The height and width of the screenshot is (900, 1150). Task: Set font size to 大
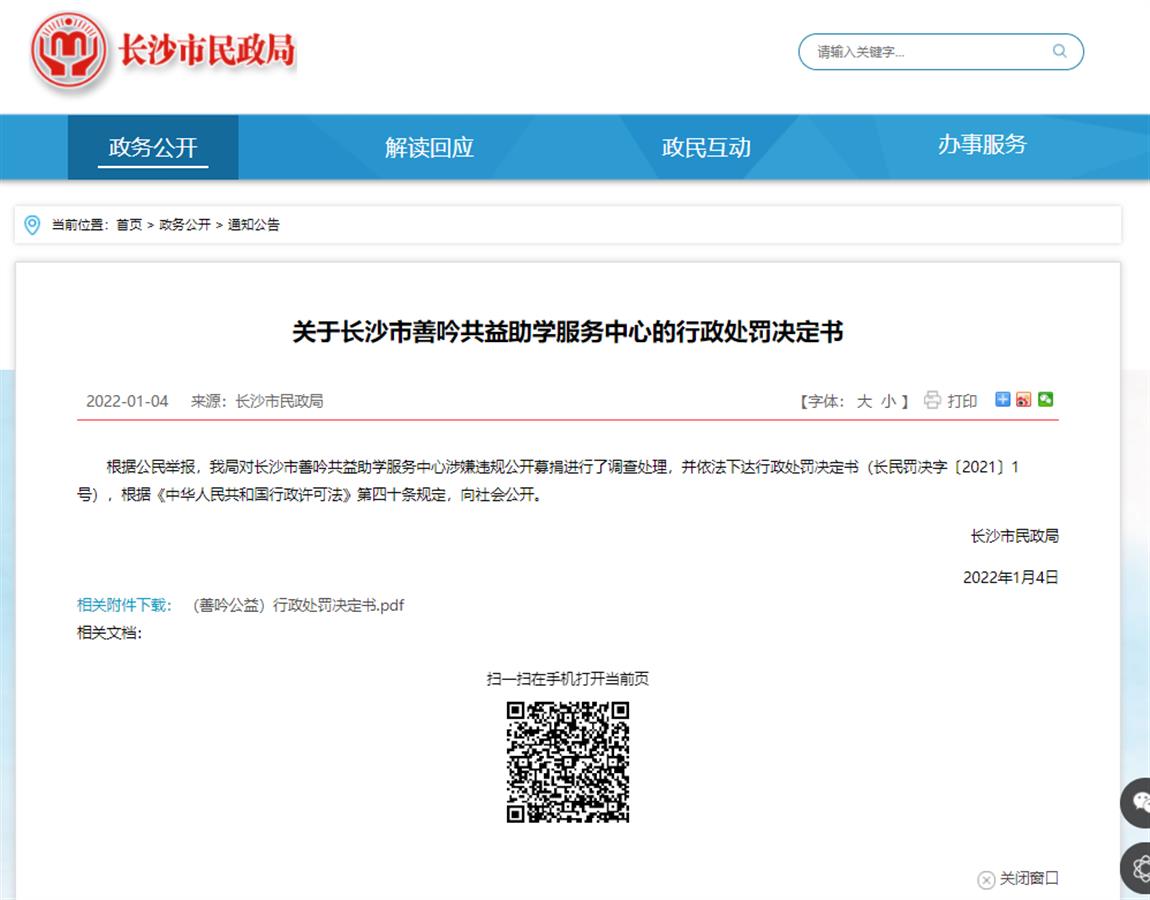tap(865, 401)
